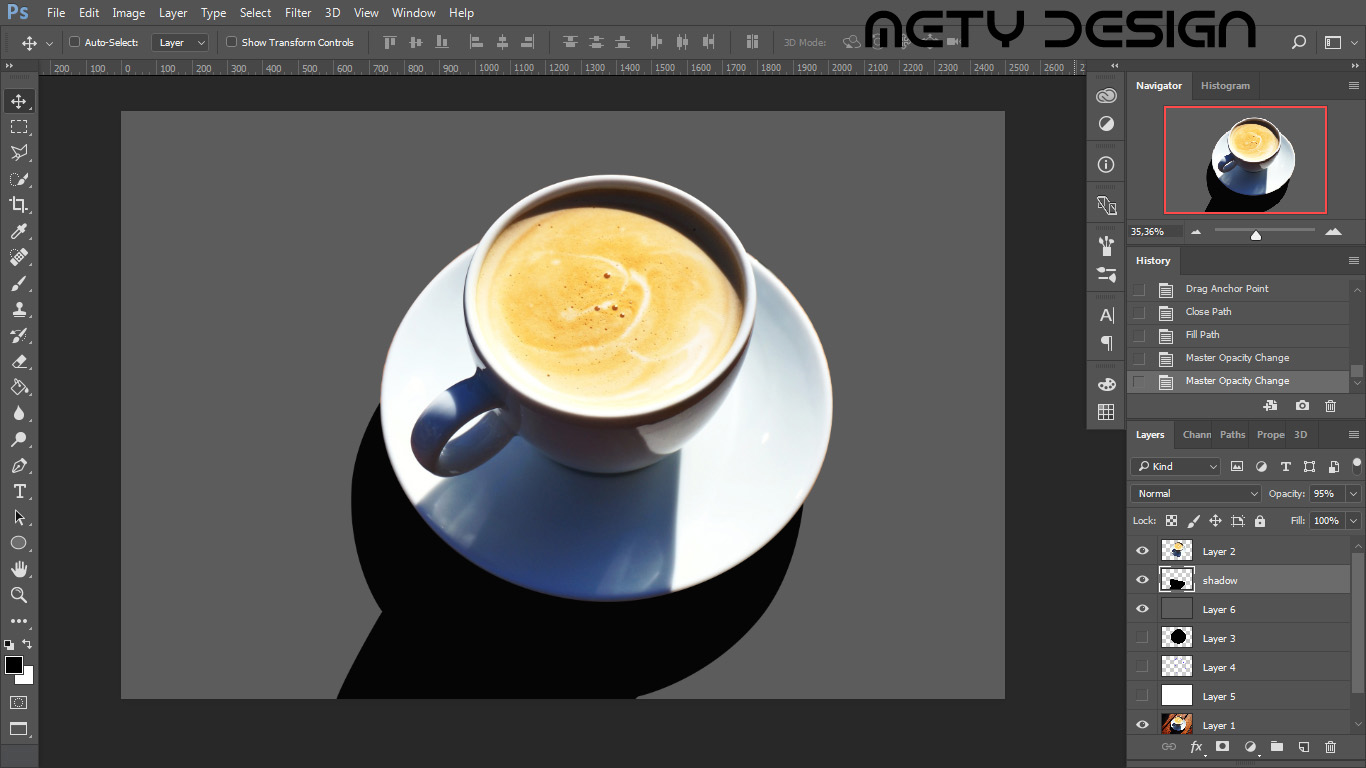Toggle Quick Mask mode icon
The width and height of the screenshot is (1366, 768).
click(x=19, y=703)
